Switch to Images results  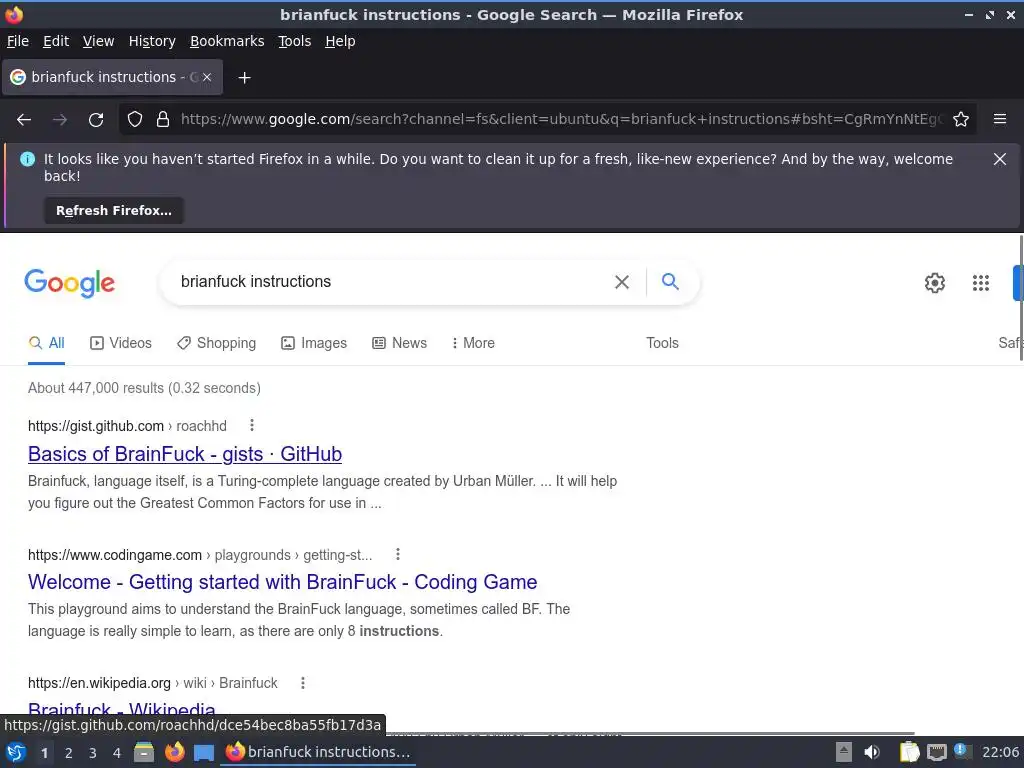pos(314,343)
